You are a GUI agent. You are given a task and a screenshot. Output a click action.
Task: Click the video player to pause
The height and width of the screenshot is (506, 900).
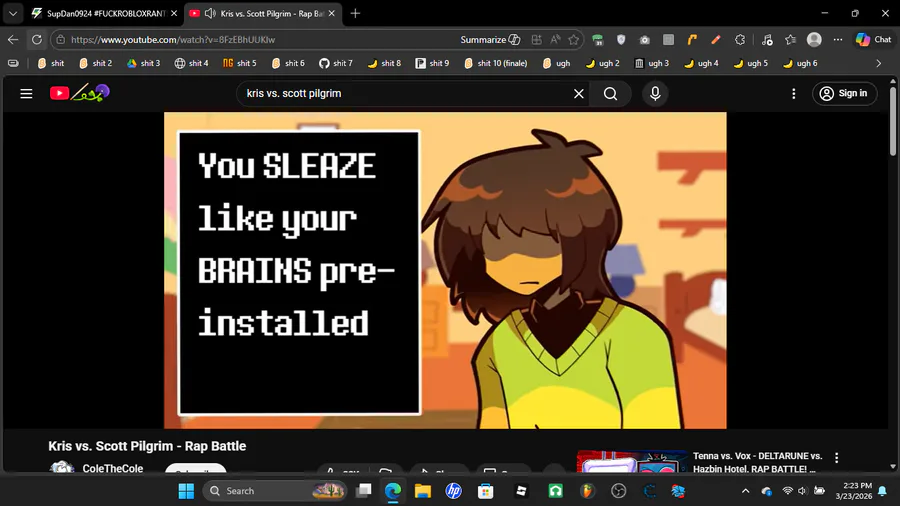tap(445, 270)
